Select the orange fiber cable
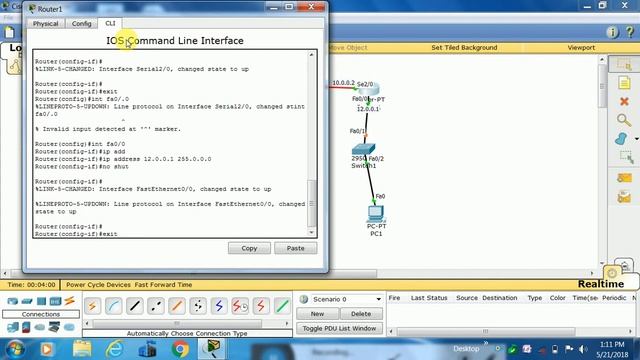 click(x=177, y=306)
